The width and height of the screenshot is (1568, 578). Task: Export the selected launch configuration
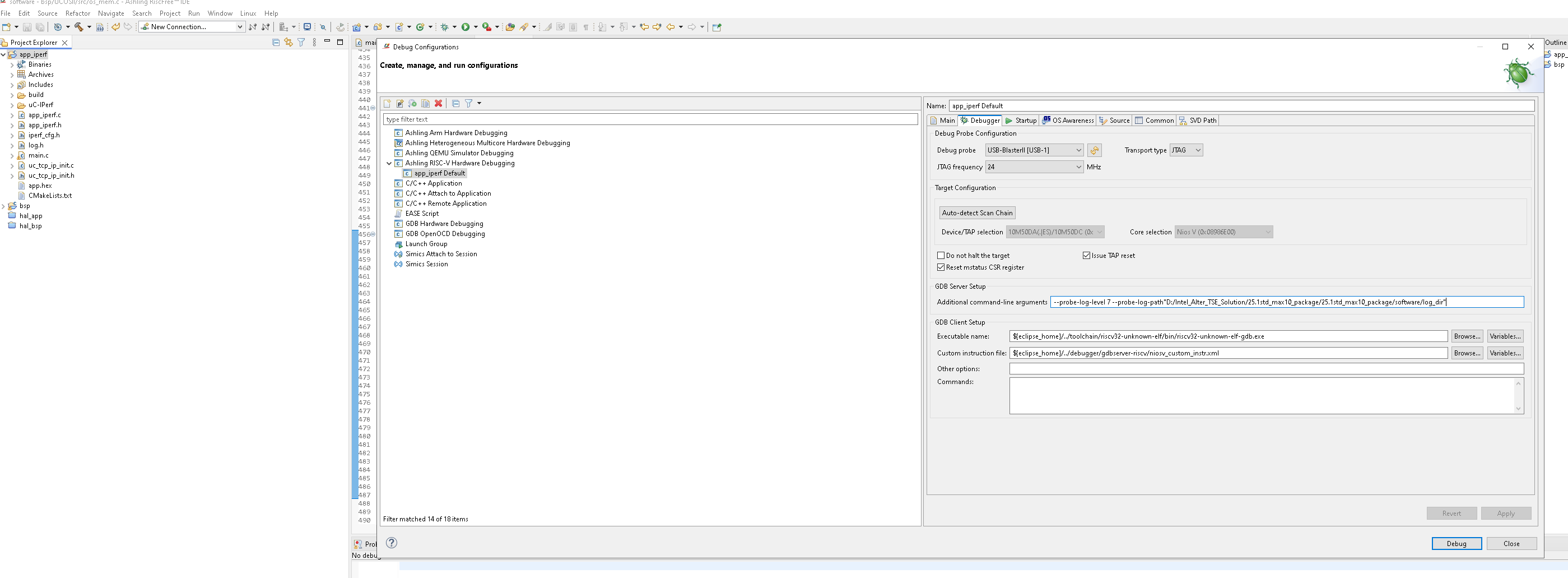[413, 104]
